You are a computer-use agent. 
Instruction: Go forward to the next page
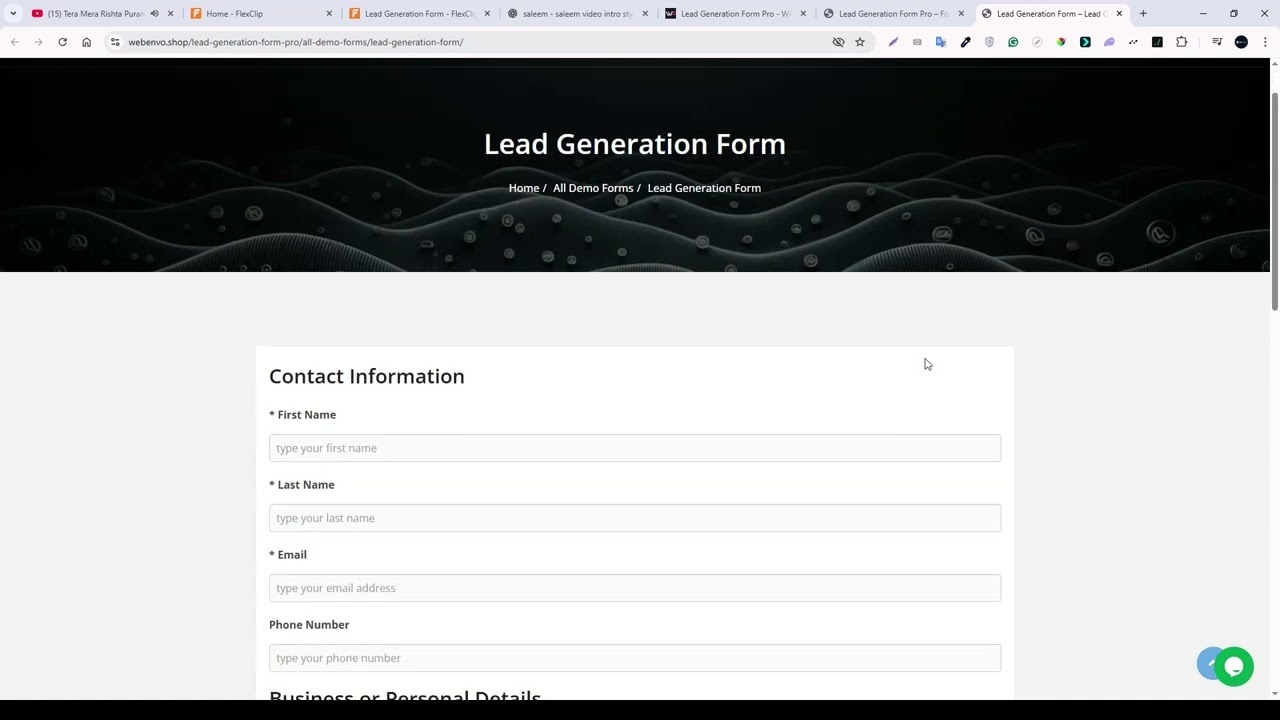38,42
